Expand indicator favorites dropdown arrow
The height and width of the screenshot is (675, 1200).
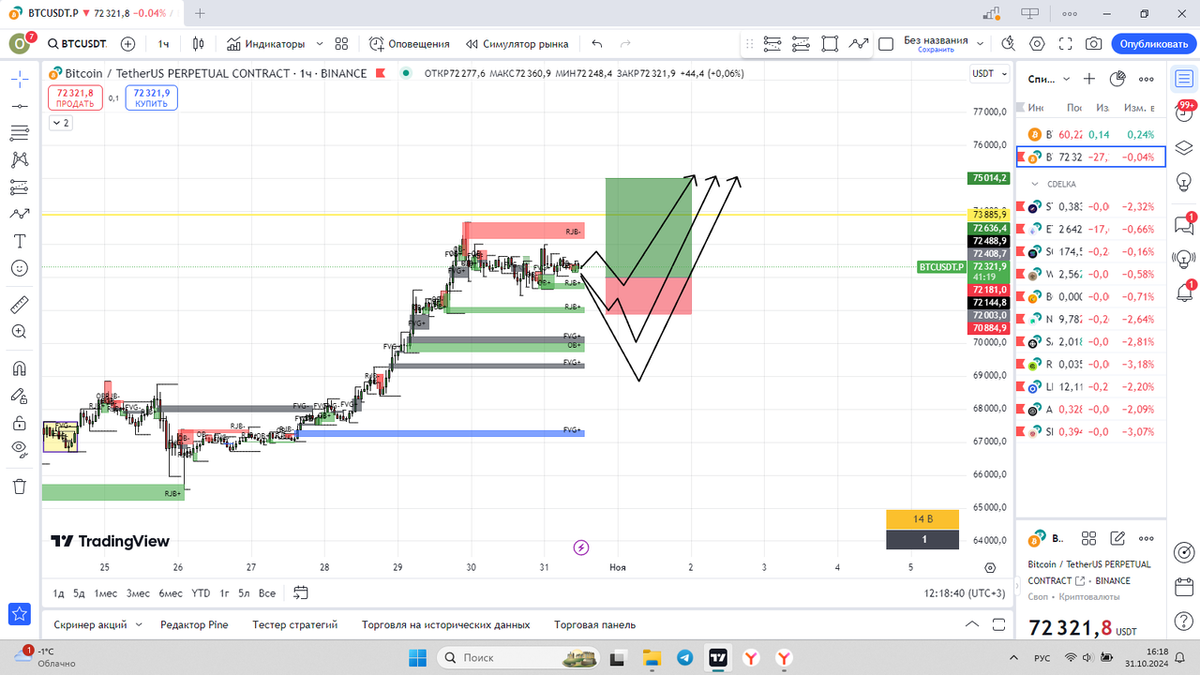pos(318,44)
